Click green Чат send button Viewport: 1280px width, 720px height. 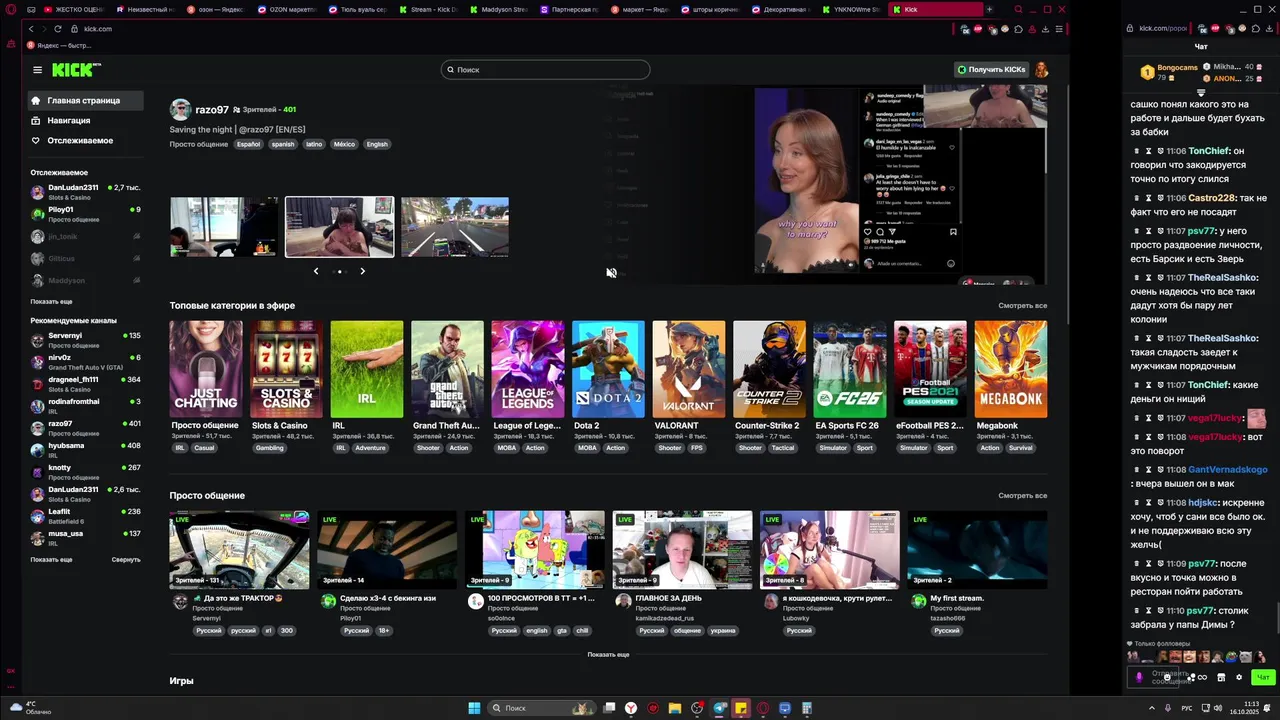tap(1264, 677)
